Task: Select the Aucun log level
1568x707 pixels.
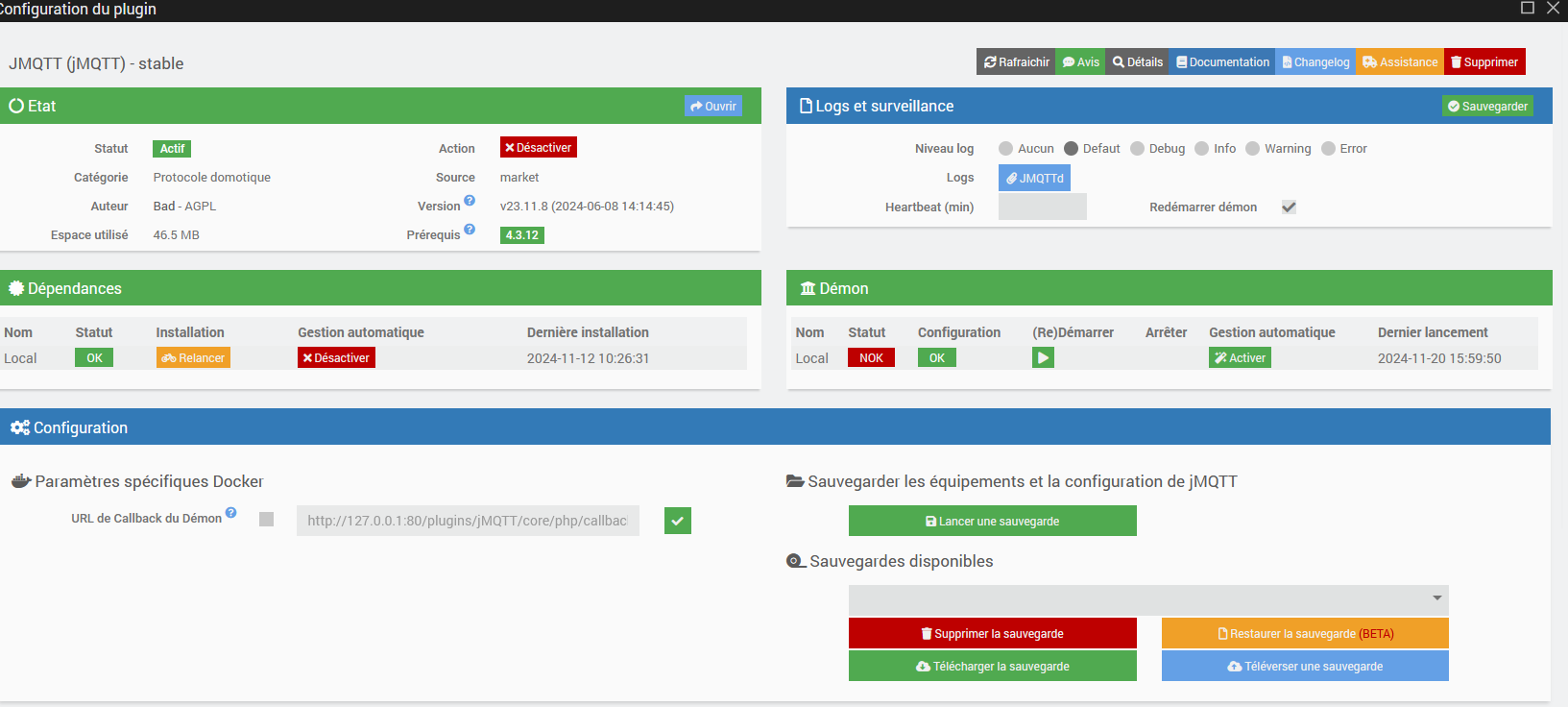Action: (1006, 149)
